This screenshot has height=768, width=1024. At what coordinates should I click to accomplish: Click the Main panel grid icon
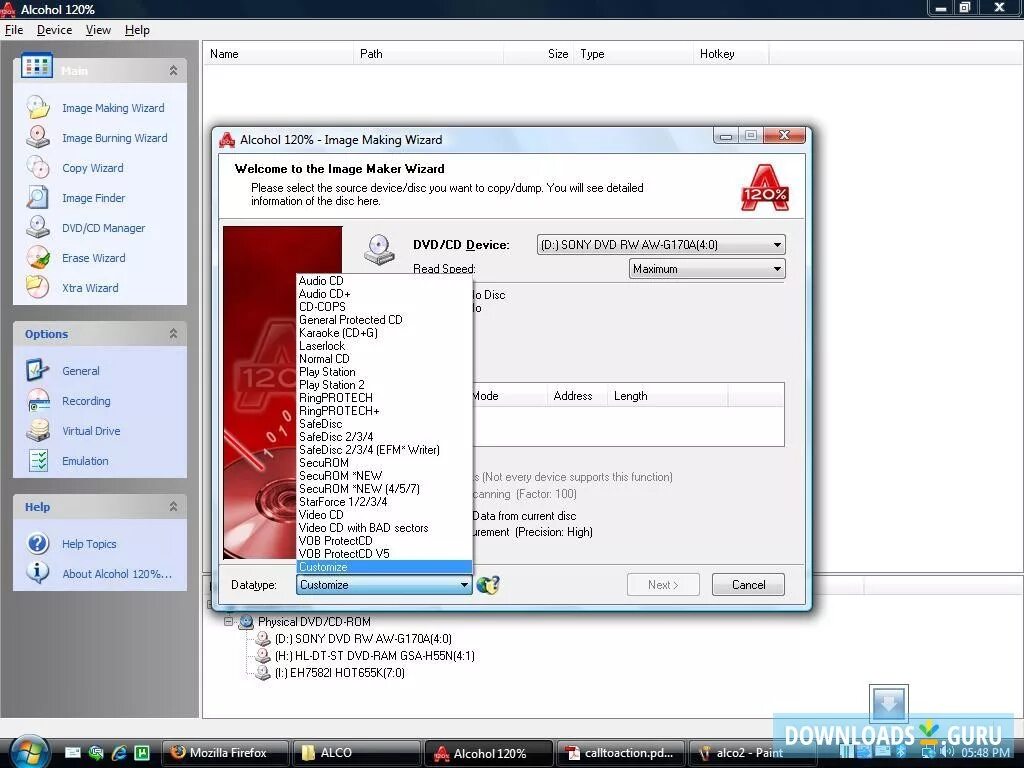[37, 66]
